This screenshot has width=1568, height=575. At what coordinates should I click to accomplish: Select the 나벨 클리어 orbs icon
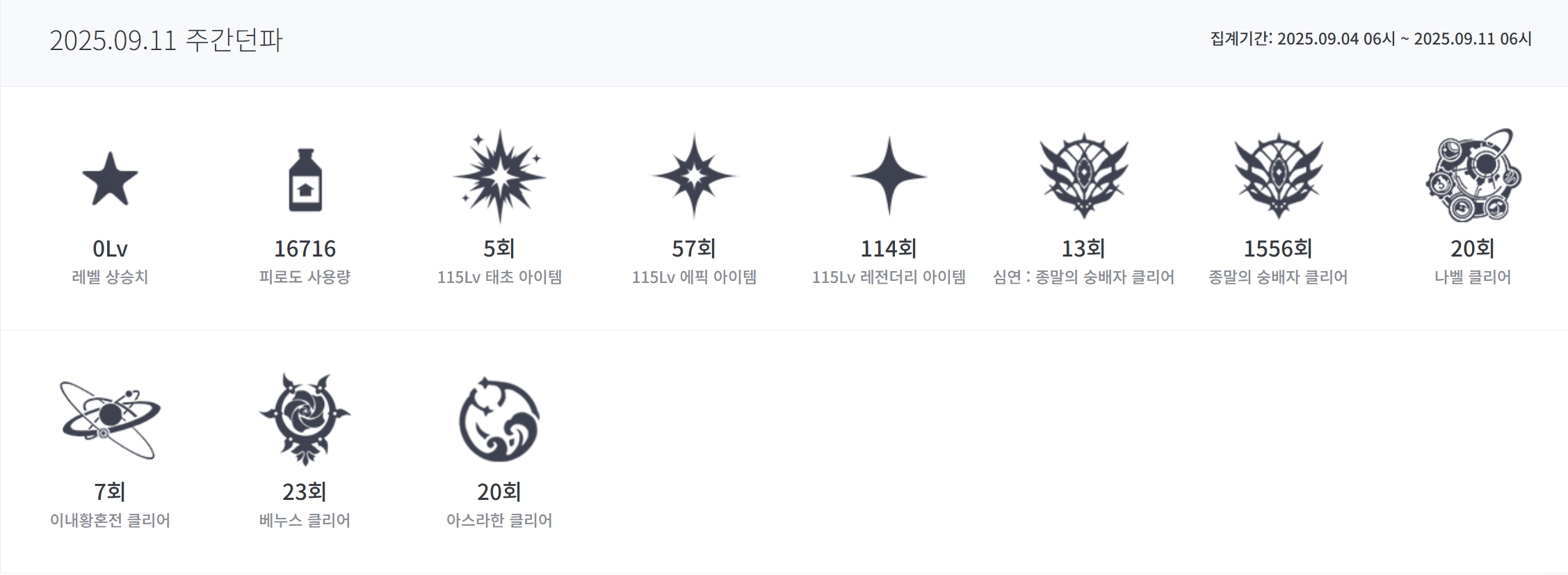tap(1473, 175)
